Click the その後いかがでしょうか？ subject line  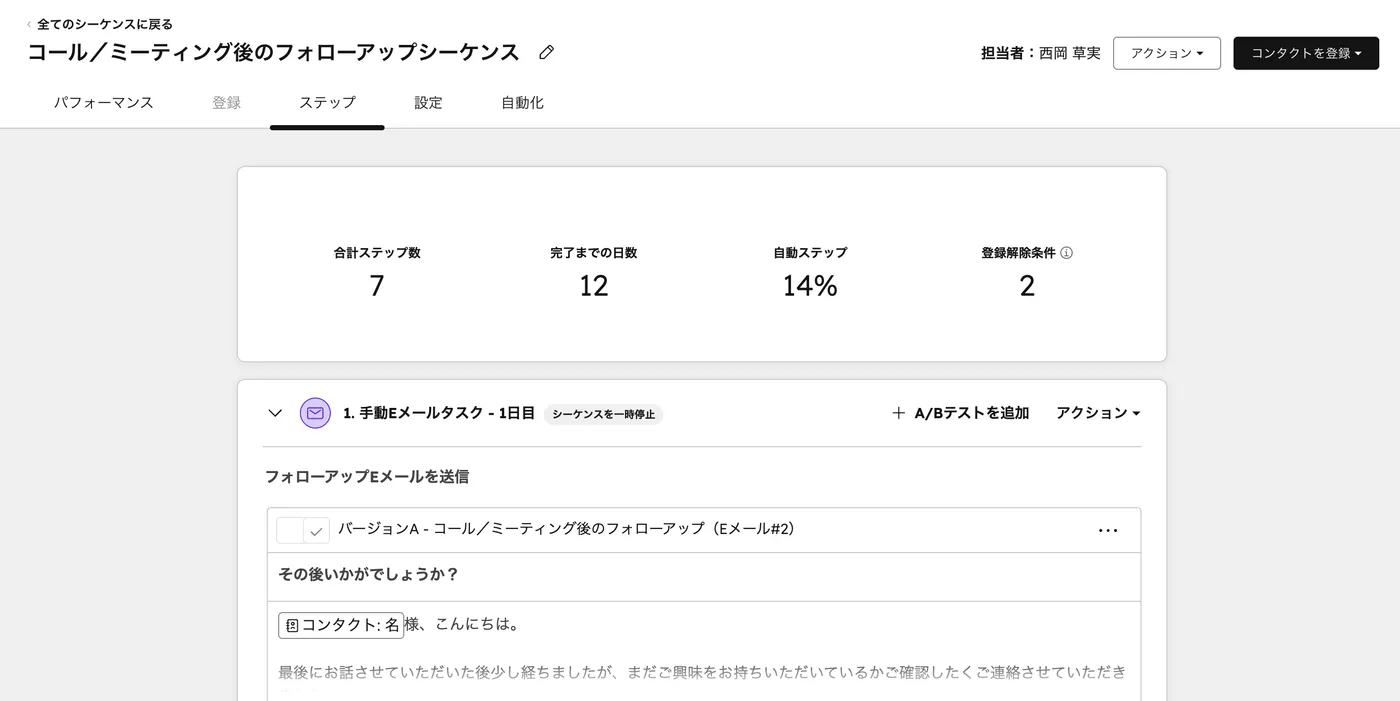(x=368, y=573)
